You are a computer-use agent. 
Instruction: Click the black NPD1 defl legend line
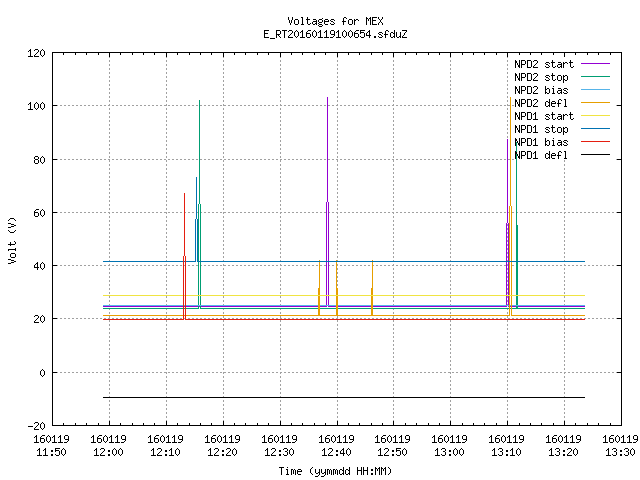595,155
